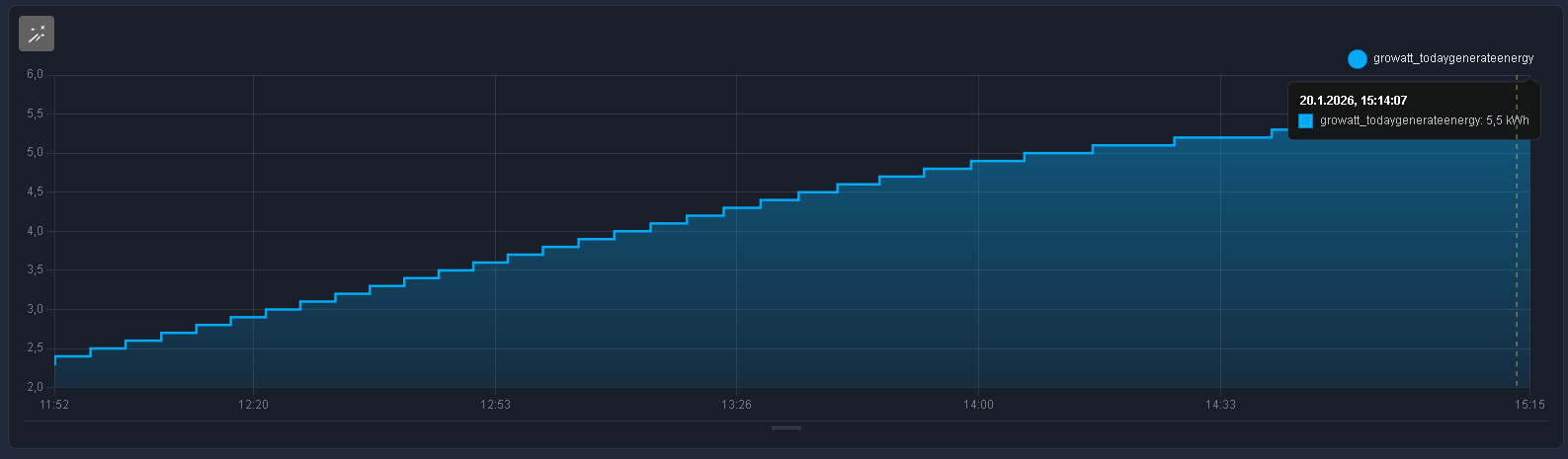This screenshot has height=459, width=1568.
Task: Click the blue legend circle for growatt_todaygenerateenergy
Action: coord(1357,59)
